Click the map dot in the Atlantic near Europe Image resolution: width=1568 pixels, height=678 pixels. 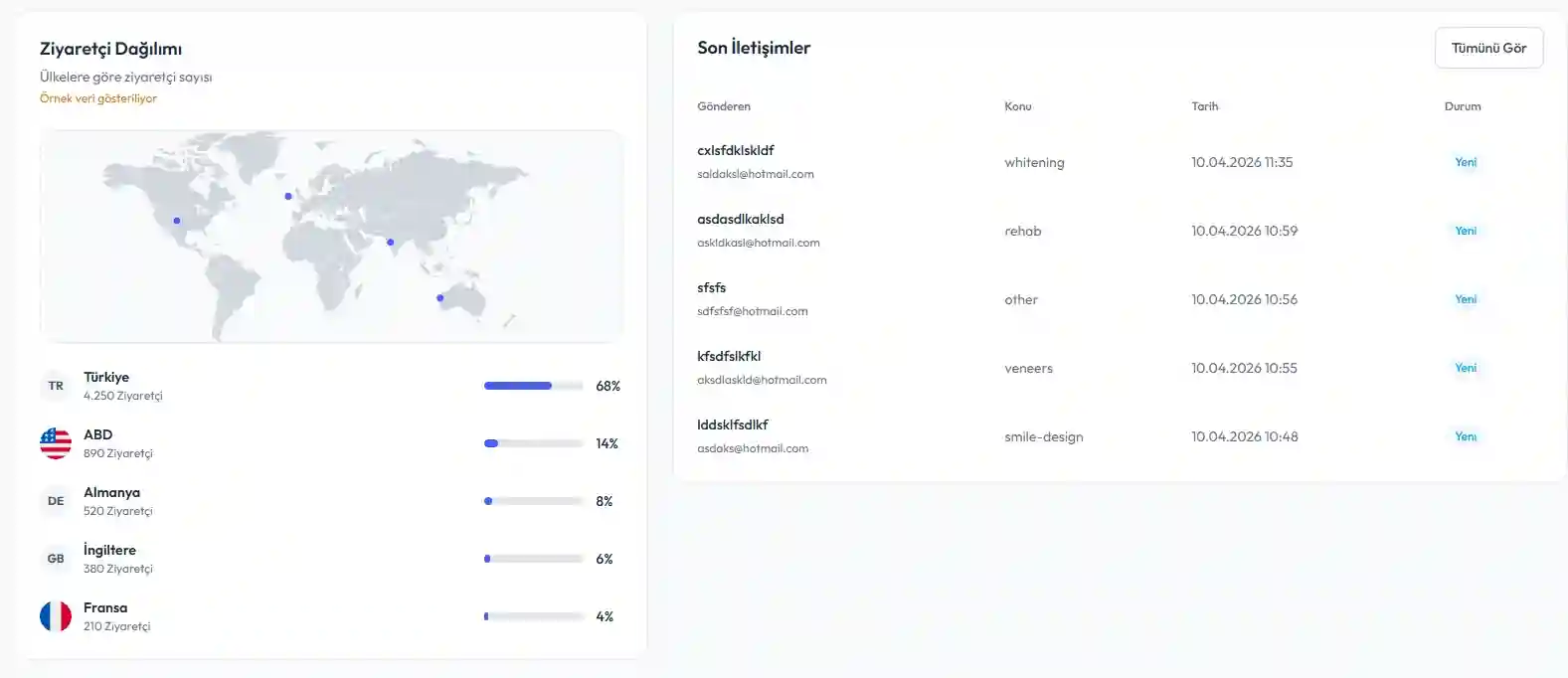288,196
